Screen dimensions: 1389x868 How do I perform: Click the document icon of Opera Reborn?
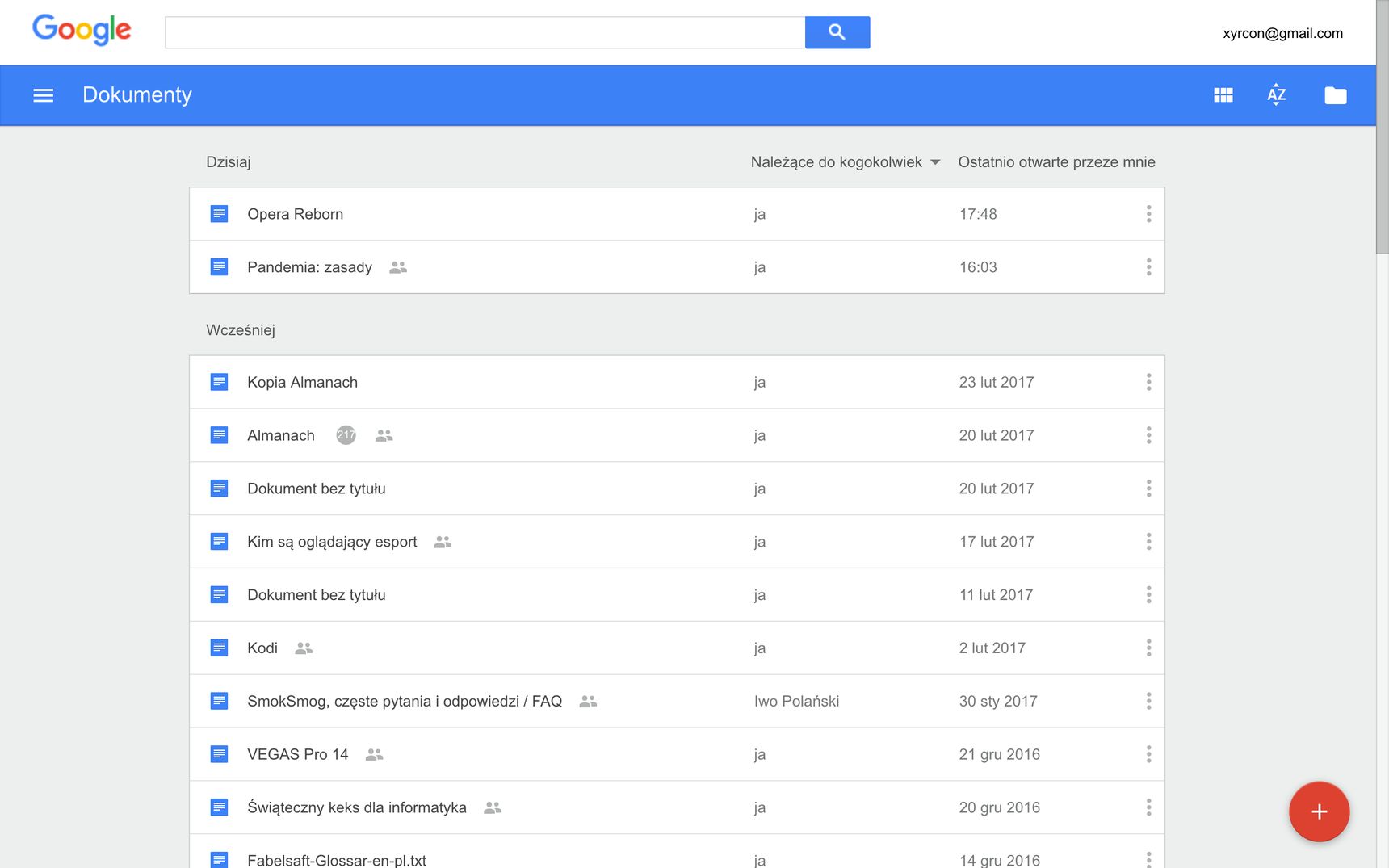pyautogui.click(x=219, y=214)
